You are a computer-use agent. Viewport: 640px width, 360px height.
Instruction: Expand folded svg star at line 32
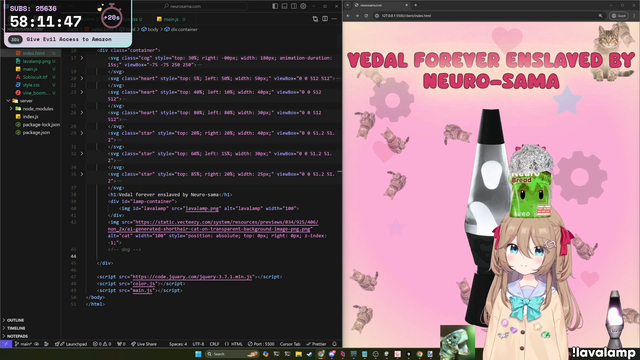tap(82, 153)
